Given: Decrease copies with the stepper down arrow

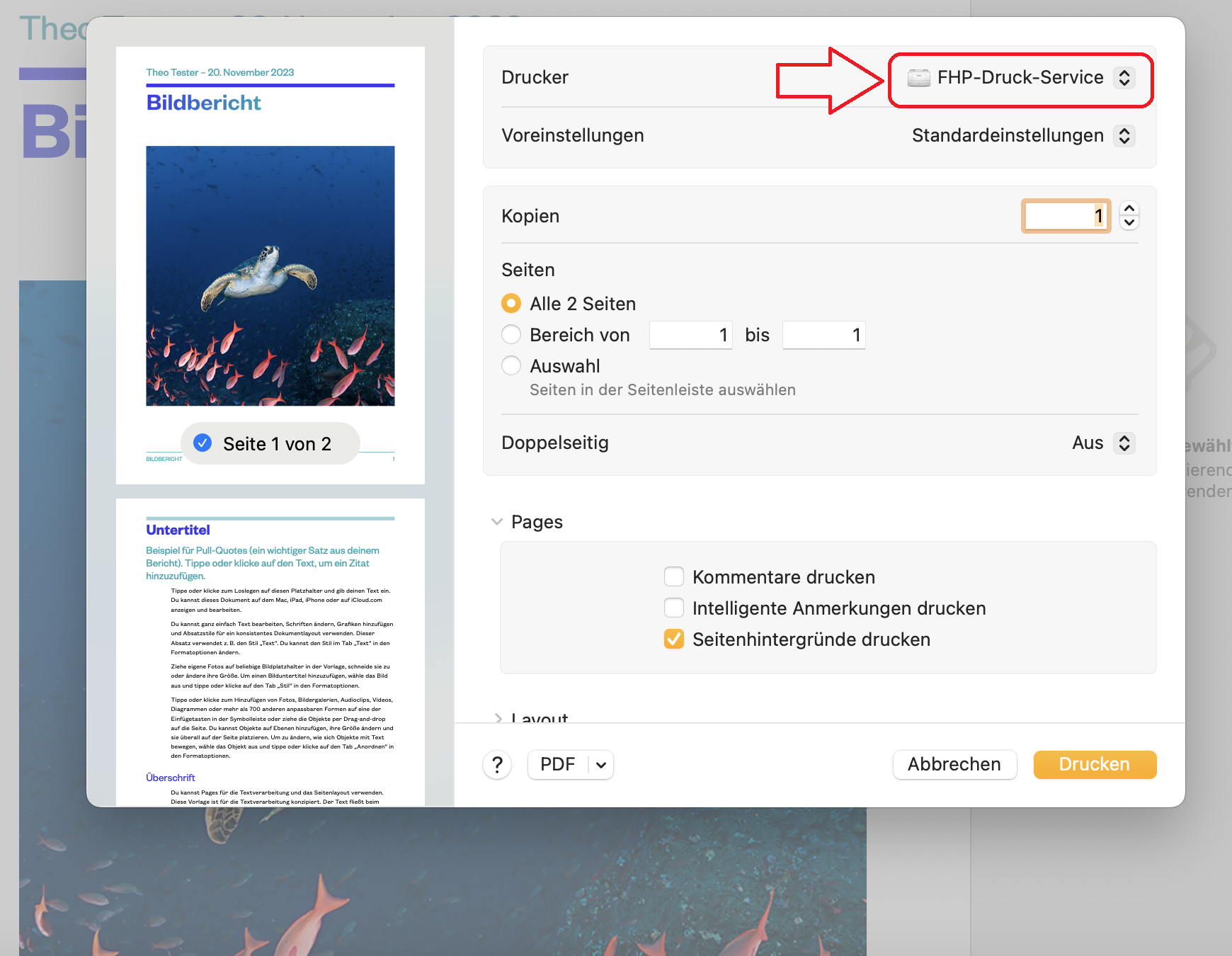Looking at the screenshot, I should [x=1129, y=223].
